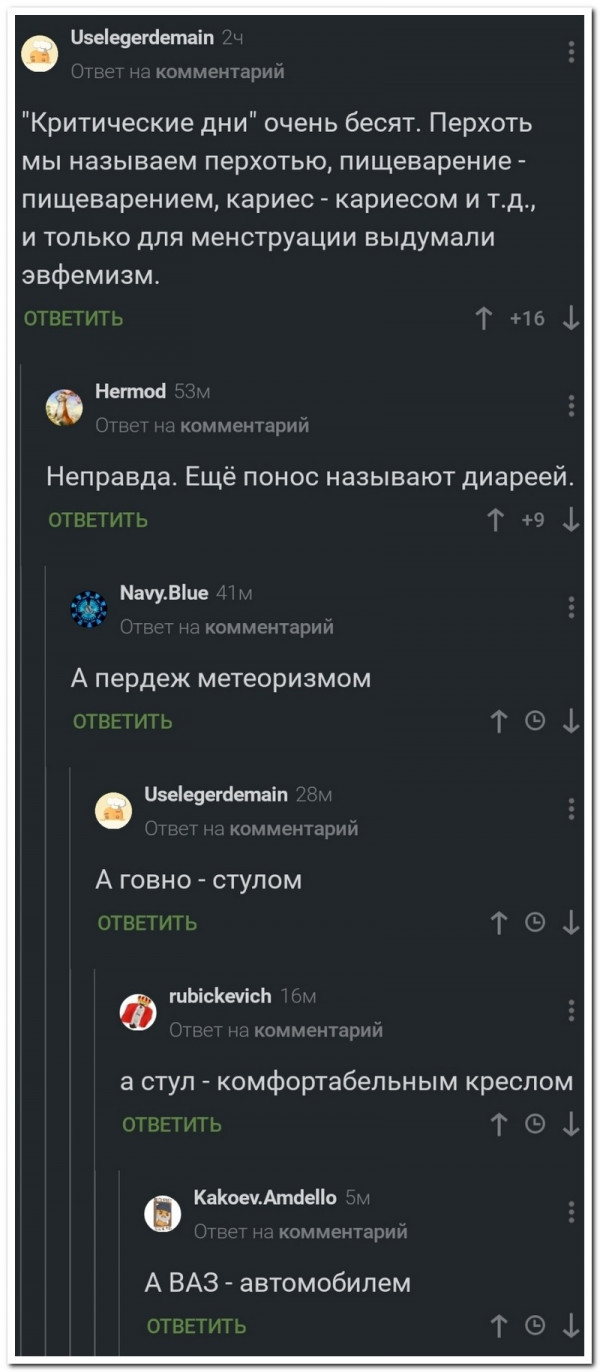Downvote Hermod's comment with +9 rating
The height and width of the screenshot is (1372, 600).
570,520
